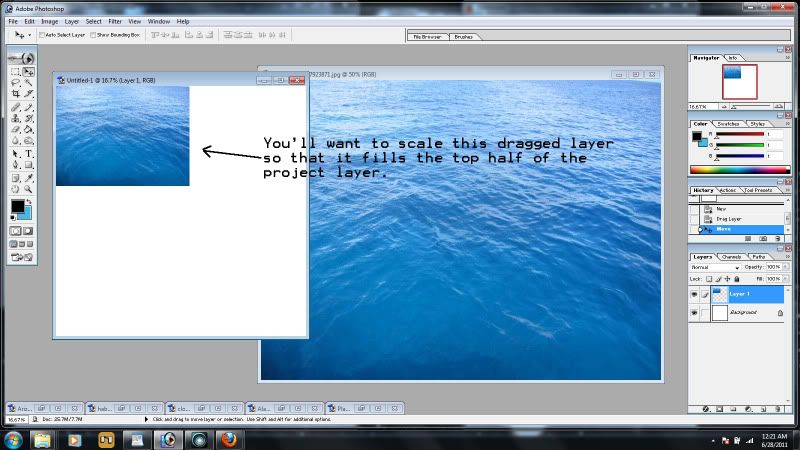This screenshot has width=800, height=450.
Task: Select the Healing Brush tool
Action: tap(15, 107)
